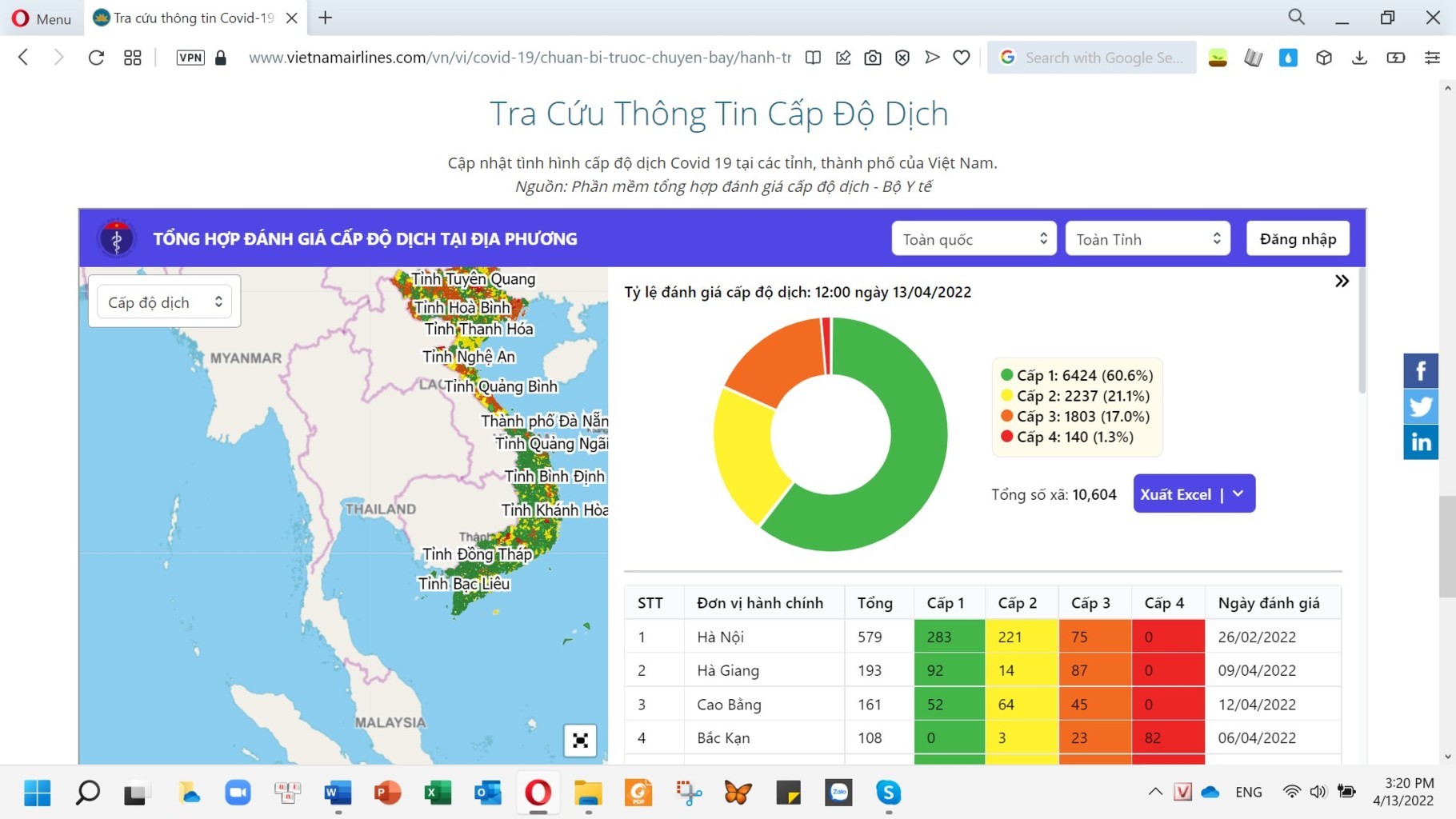The height and width of the screenshot is (819, 1456).
Task: Add page to bookmarks with heart icon
Action: [x=962, y=58]
